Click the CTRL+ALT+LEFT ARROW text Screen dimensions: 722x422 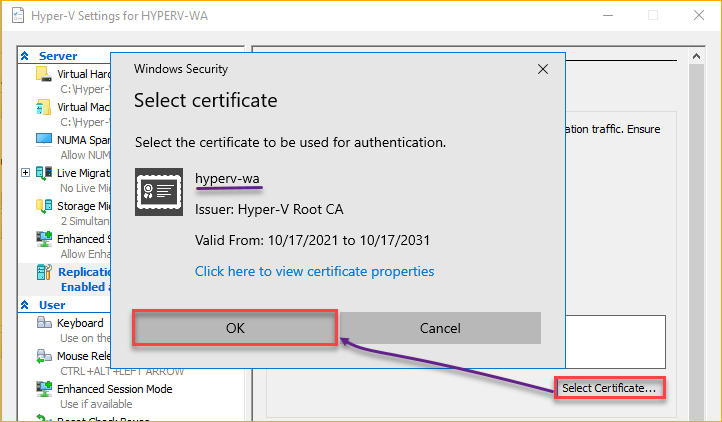[x=122, y=371]
